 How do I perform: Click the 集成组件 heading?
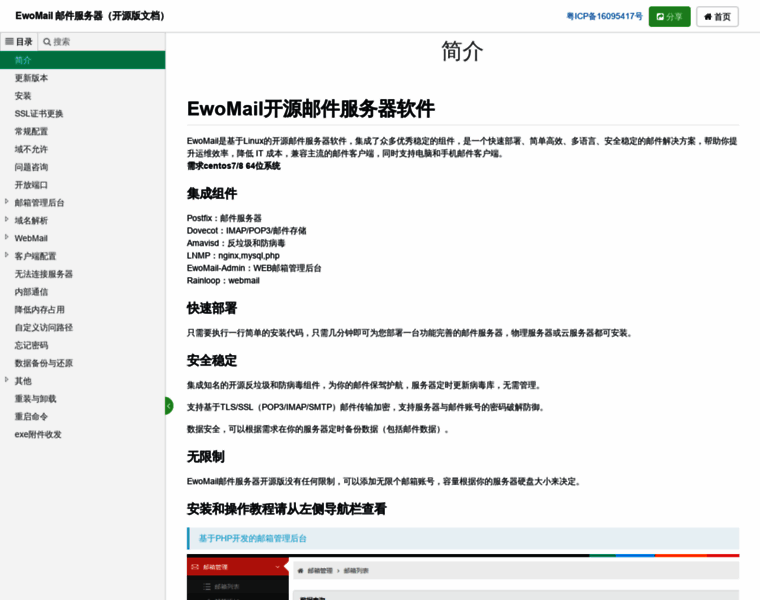pyautogui.click(x=212, y=194)
